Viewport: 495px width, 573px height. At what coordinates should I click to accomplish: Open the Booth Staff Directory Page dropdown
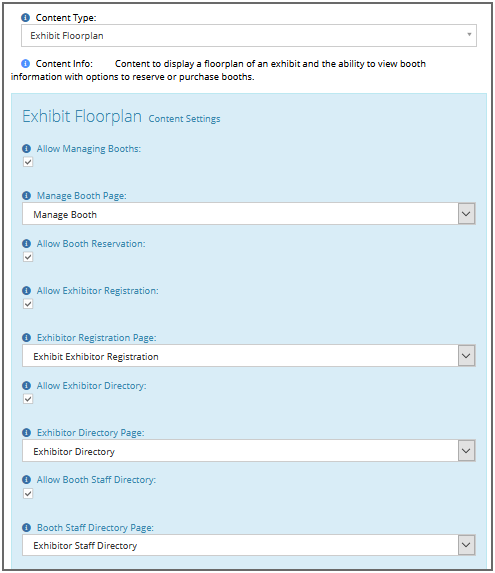tap(467, 545)
